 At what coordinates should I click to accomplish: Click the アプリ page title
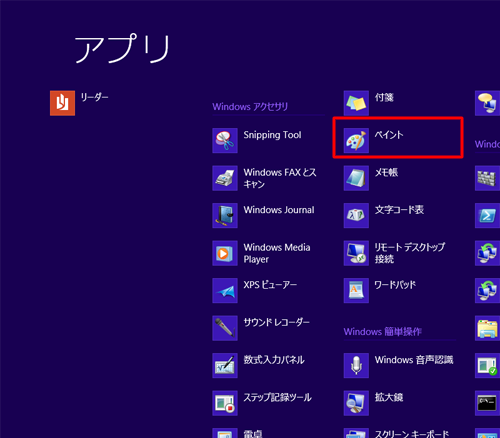pyautogui.click(x=122, y=49)
